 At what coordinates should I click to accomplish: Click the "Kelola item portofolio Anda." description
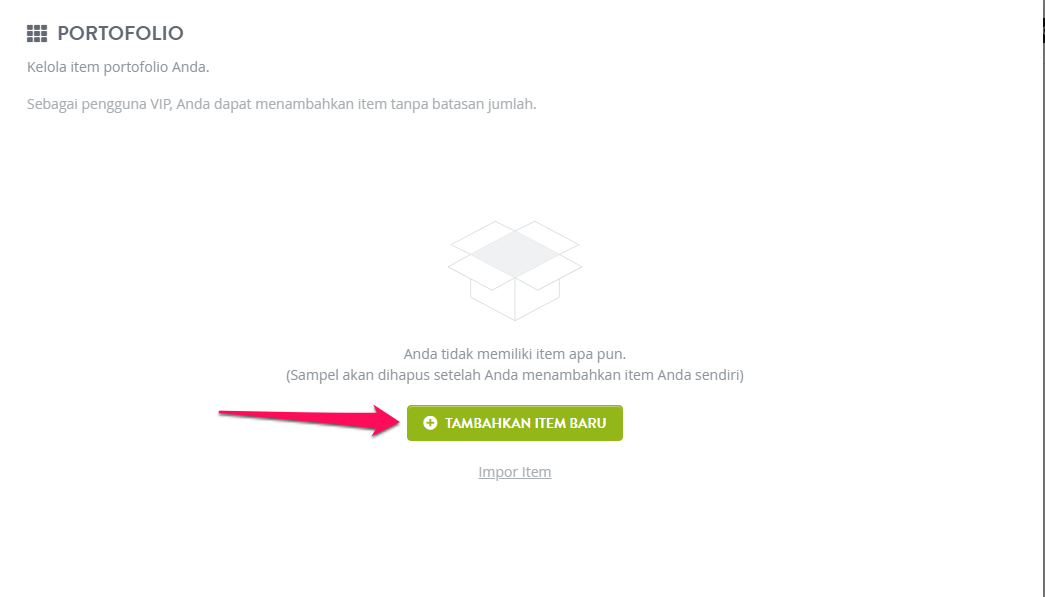(x=118, y=67)
